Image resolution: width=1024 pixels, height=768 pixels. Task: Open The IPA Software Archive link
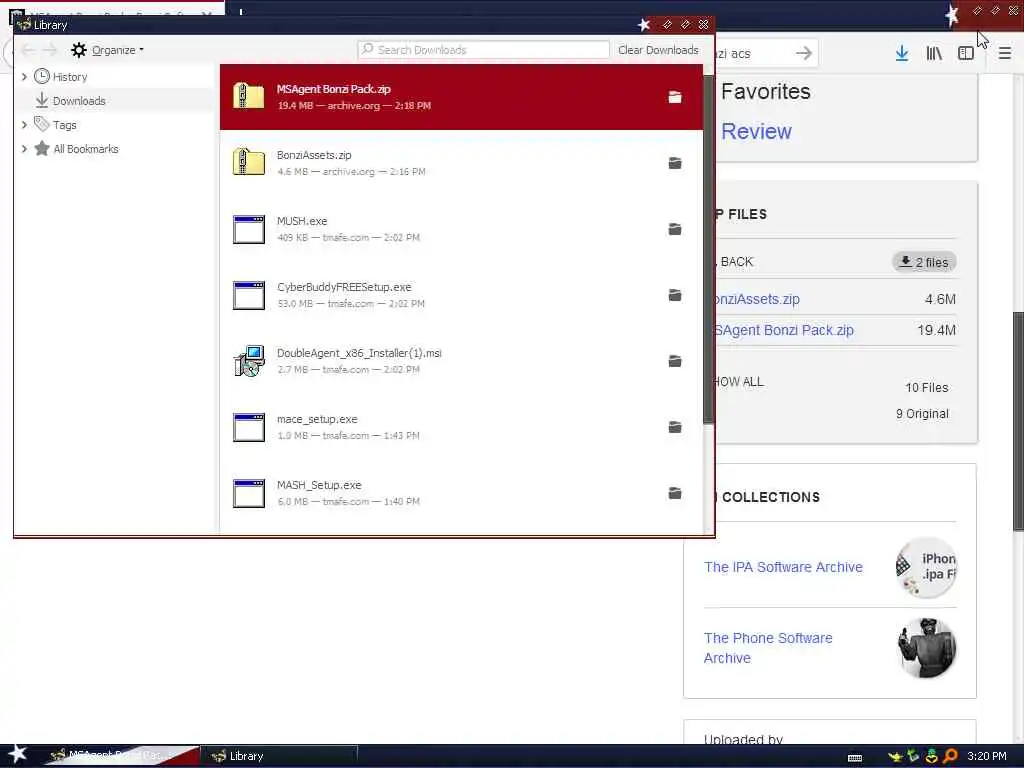click(x=783, y=567)
